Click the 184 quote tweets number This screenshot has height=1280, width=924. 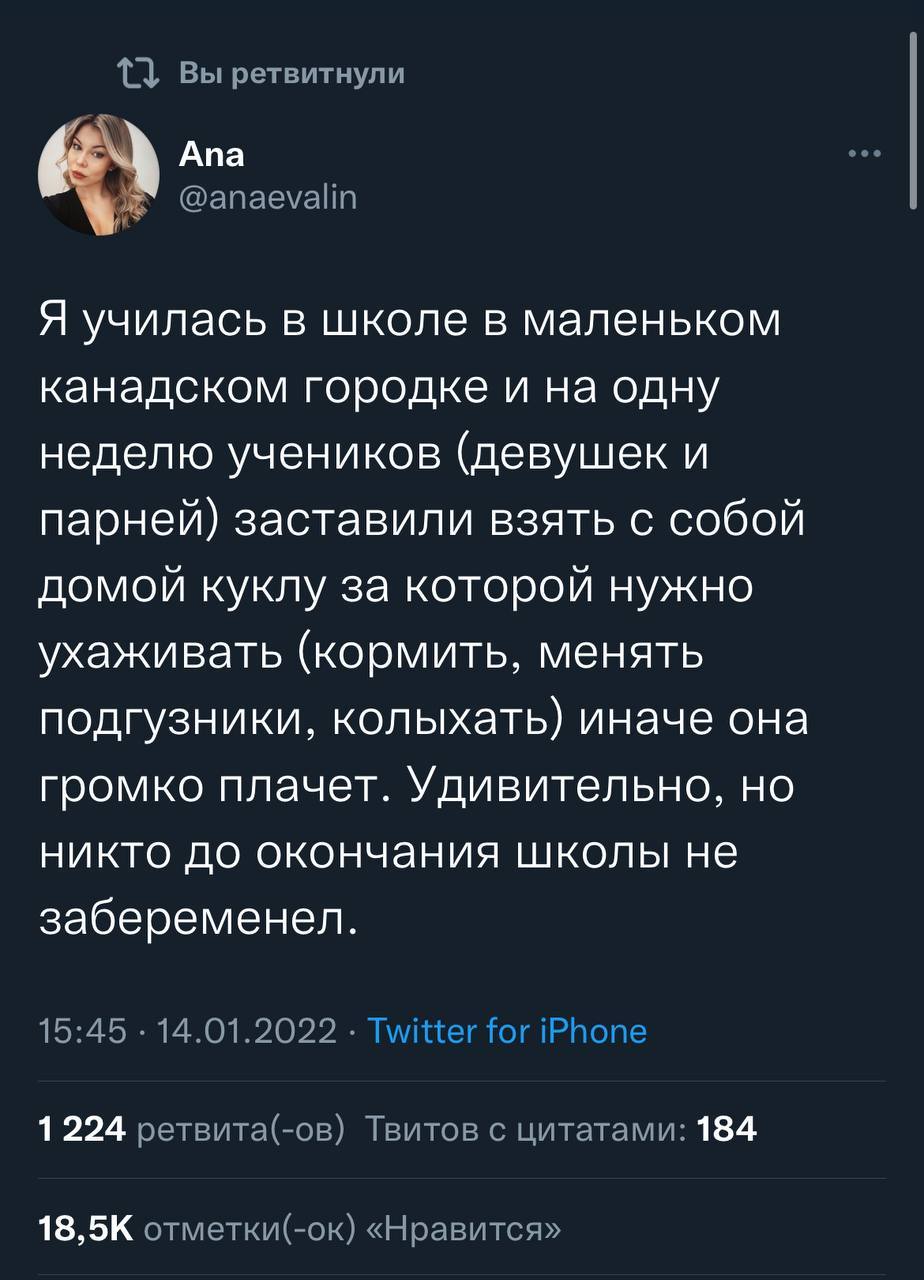[728, 1129]
